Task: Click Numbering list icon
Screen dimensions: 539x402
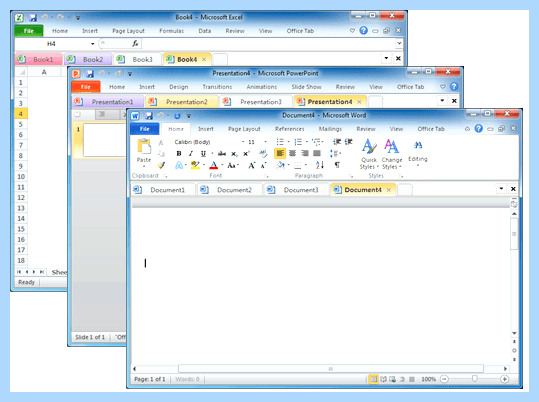Action: click(x=298, y=142)
